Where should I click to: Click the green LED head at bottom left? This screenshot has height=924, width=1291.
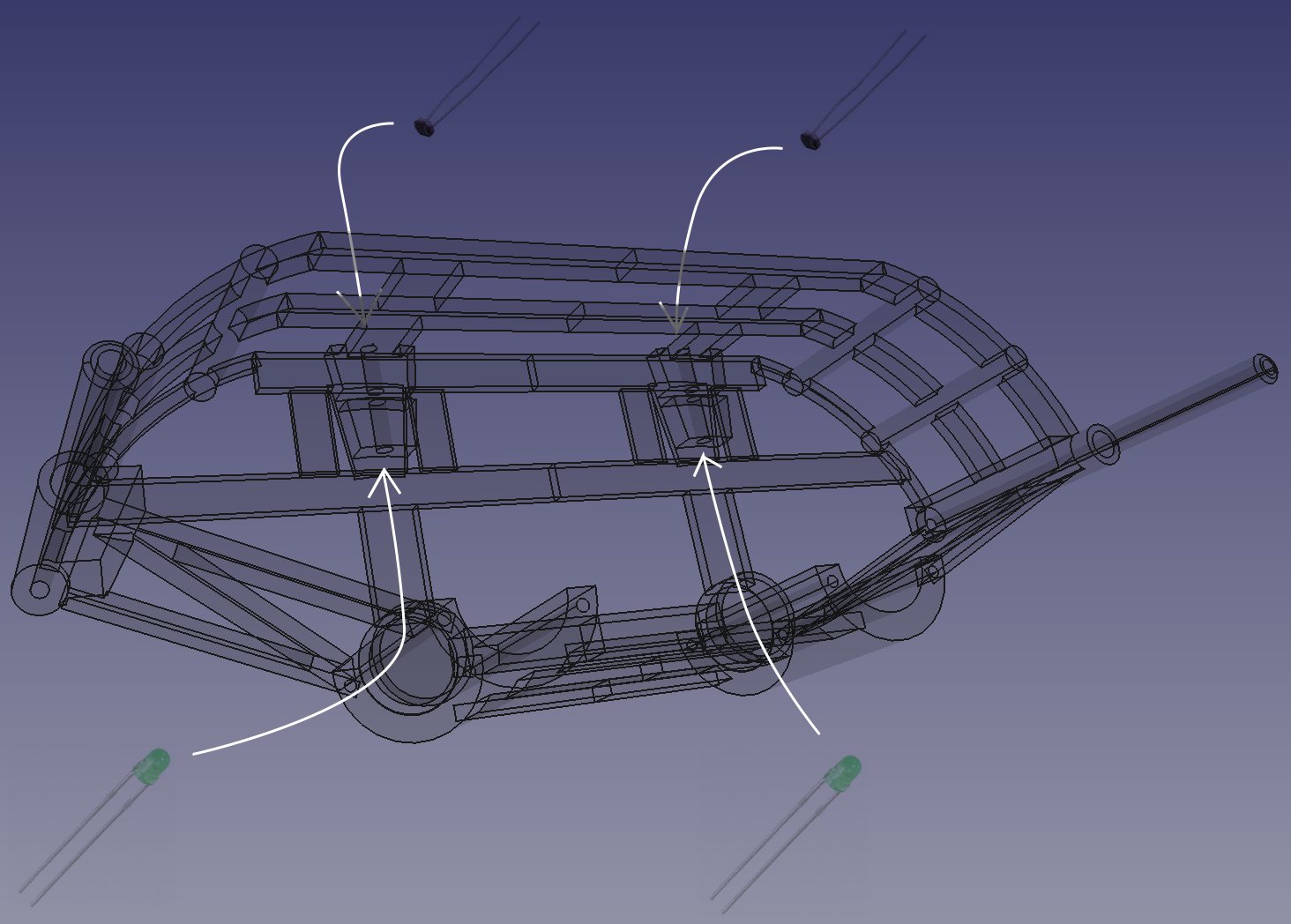(x=153, y=765)
